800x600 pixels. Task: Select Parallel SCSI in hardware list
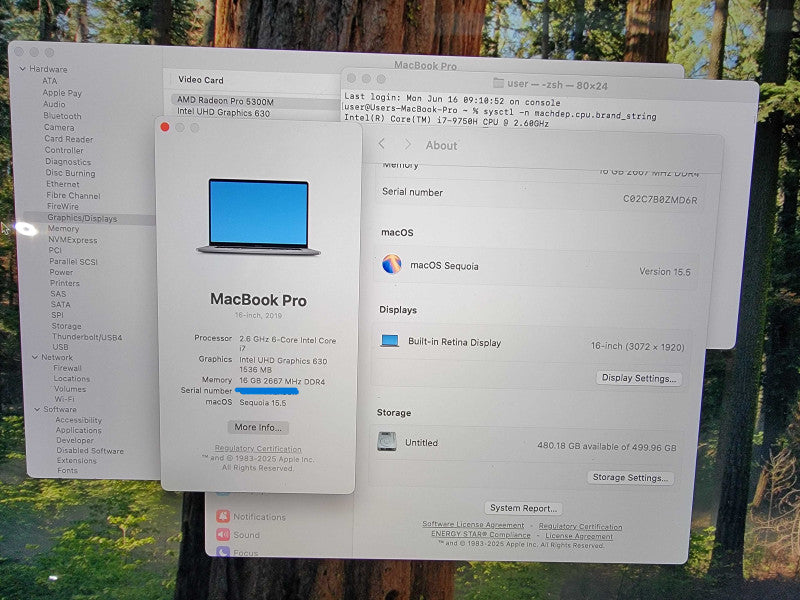pyautogui.click(x=73, y=261)
